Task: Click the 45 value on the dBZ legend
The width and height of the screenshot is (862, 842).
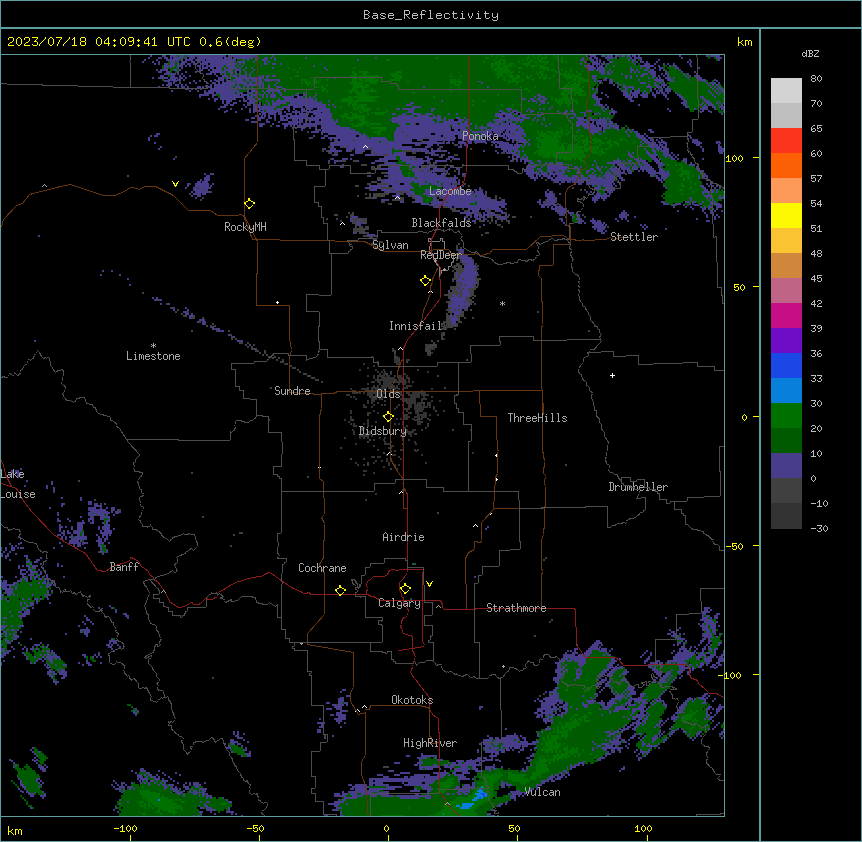Action: [816, 279]
